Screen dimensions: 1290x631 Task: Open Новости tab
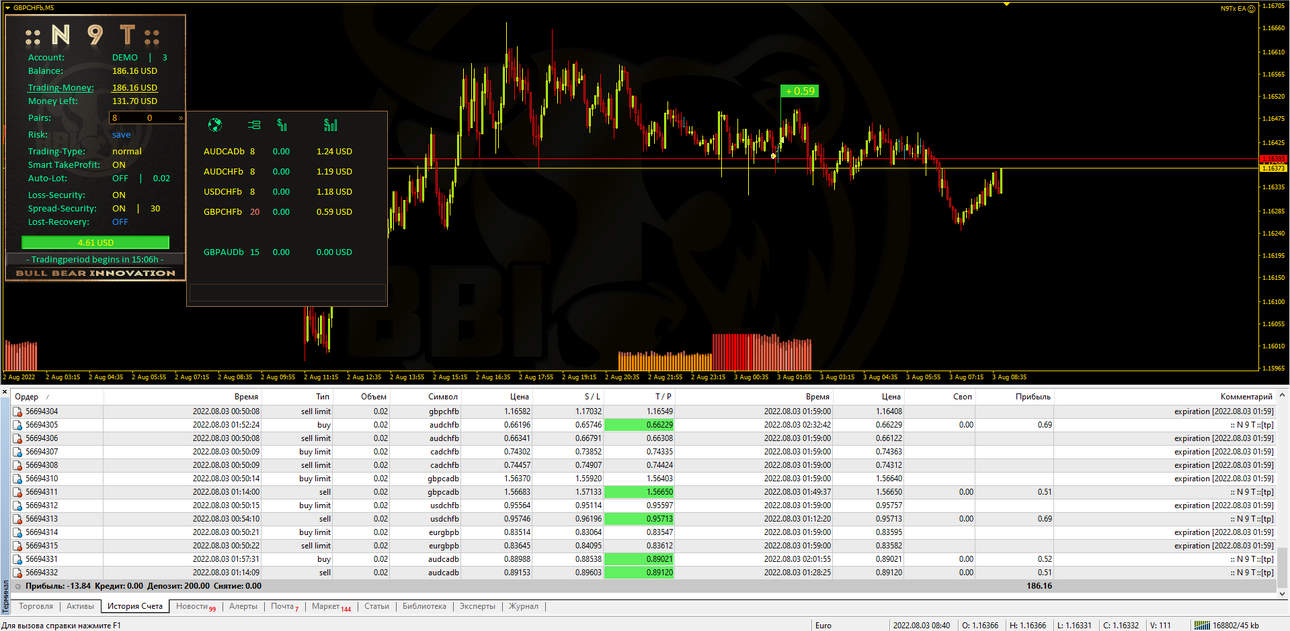coord(195,606)
